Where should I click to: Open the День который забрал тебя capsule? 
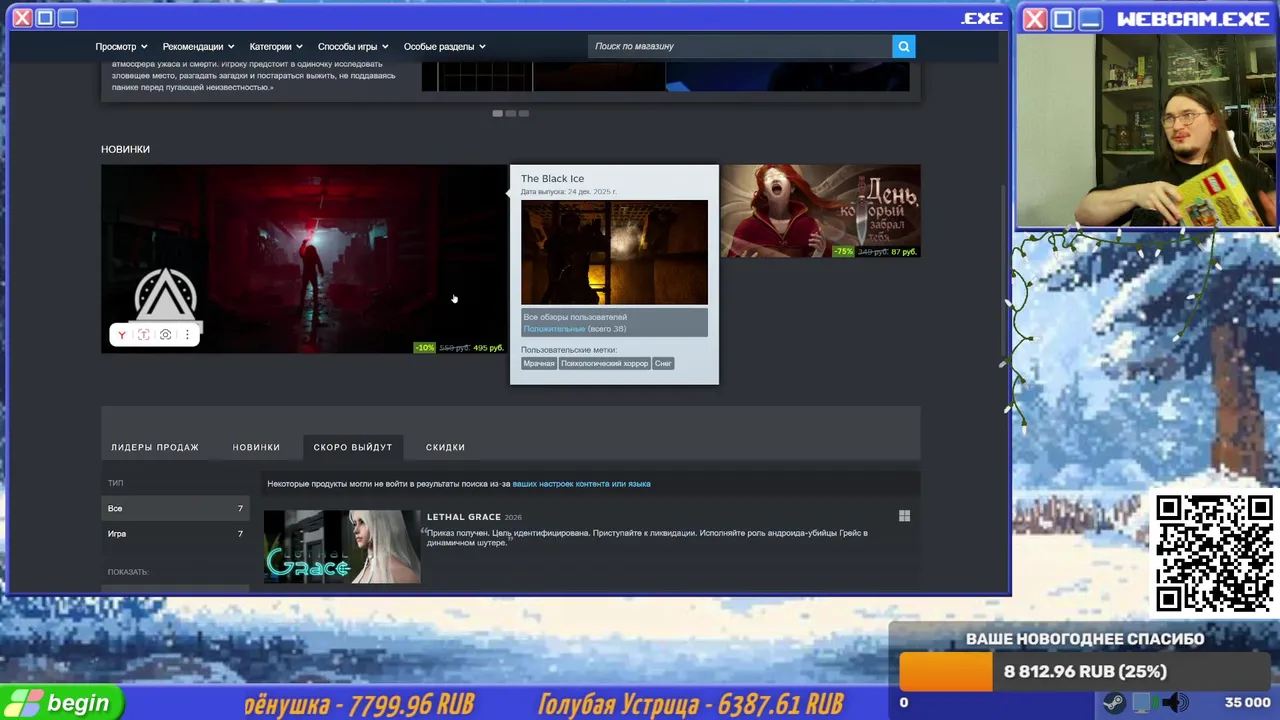pyautogui.click(x=820, y=211)
